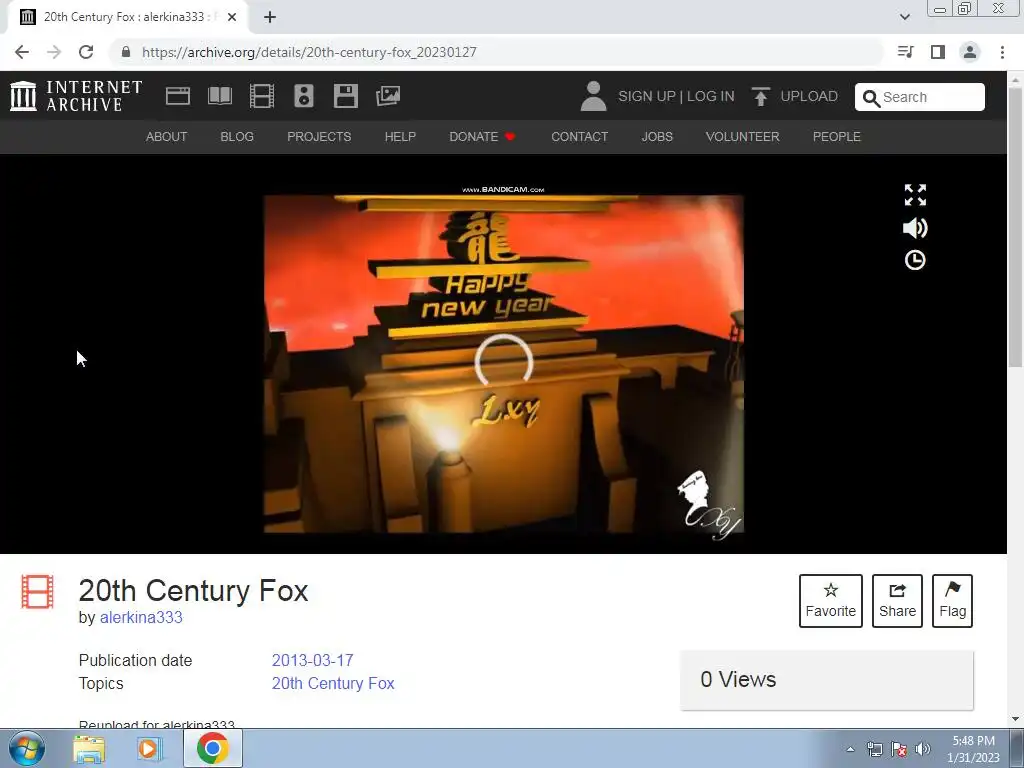Image resolution: width=1024 pixels, height=768 pixels.
Task: Go forward in browser history
Action: coord(54,52)
